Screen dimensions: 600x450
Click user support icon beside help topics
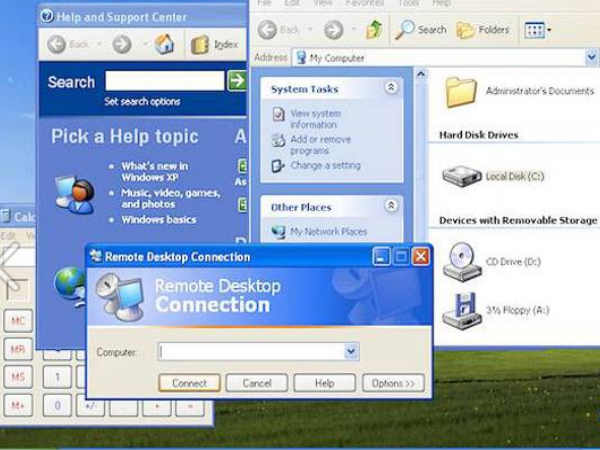75,194
